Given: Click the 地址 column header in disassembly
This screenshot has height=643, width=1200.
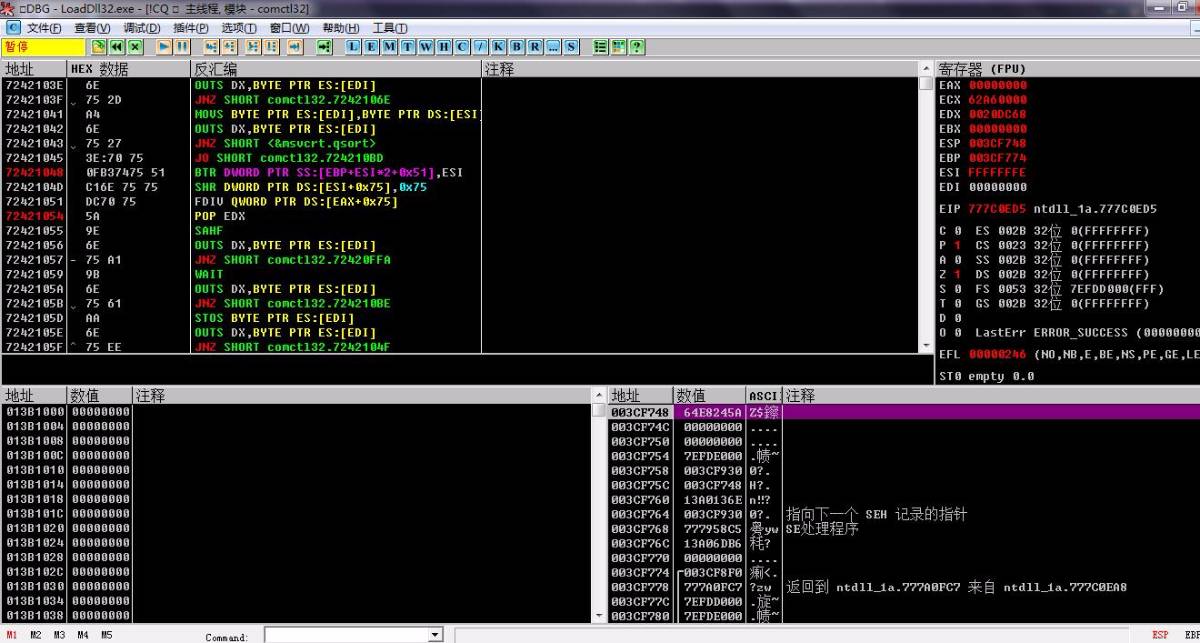Looking at the screenshot, I should (x=34, y=69).
